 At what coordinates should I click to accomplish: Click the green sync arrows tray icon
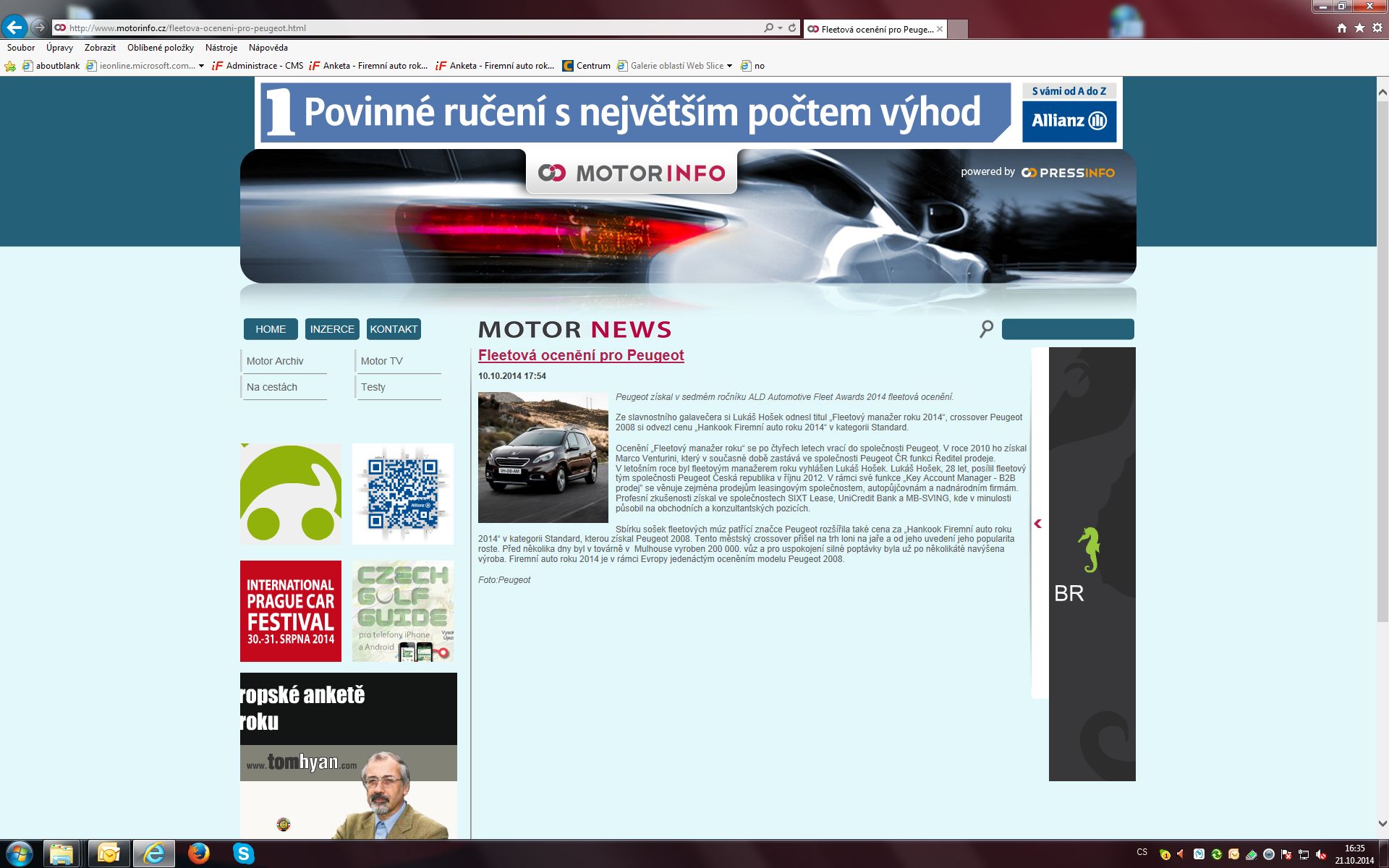(1217, 854)
